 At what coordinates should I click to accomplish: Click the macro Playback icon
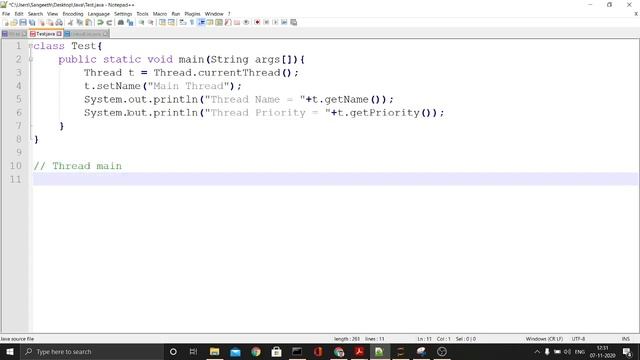(x=275, y=22)
